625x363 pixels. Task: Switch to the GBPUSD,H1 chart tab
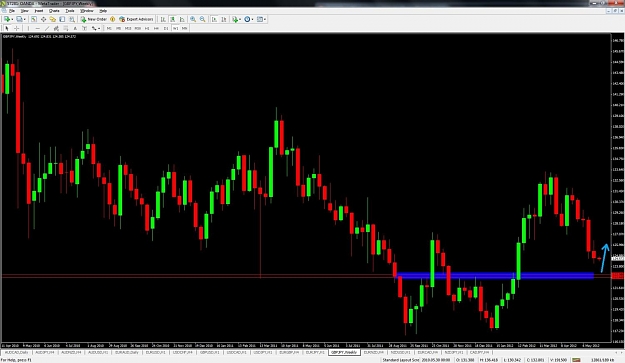pyautogui.click(x=210, y=353)
